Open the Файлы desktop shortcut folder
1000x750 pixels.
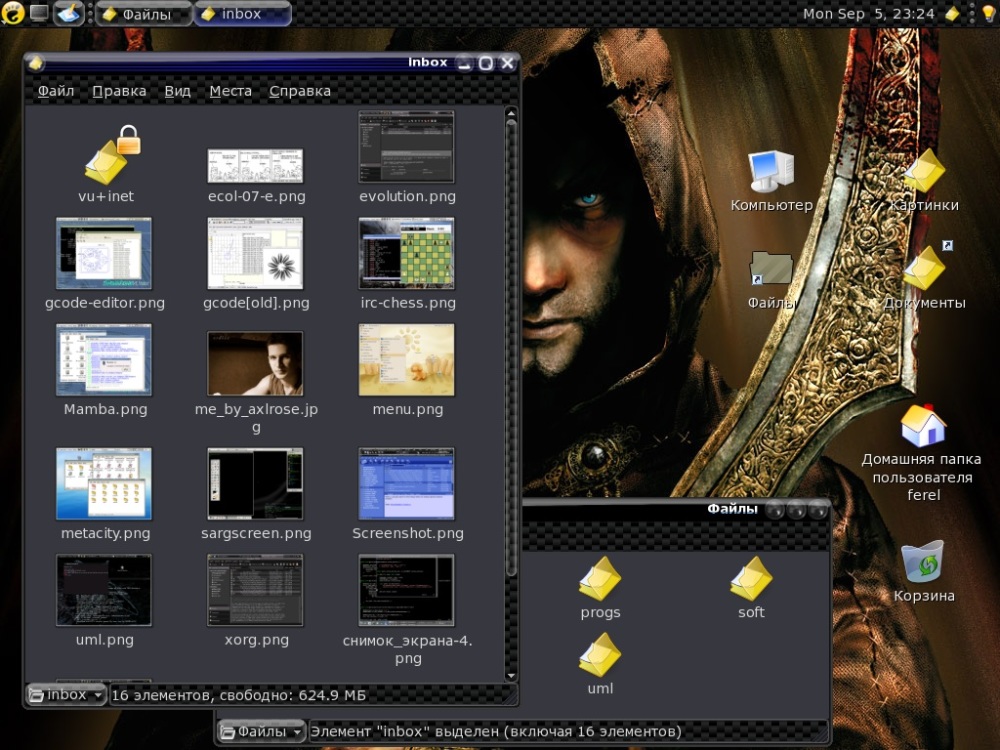pyautogui.click(x=771, y=268)
